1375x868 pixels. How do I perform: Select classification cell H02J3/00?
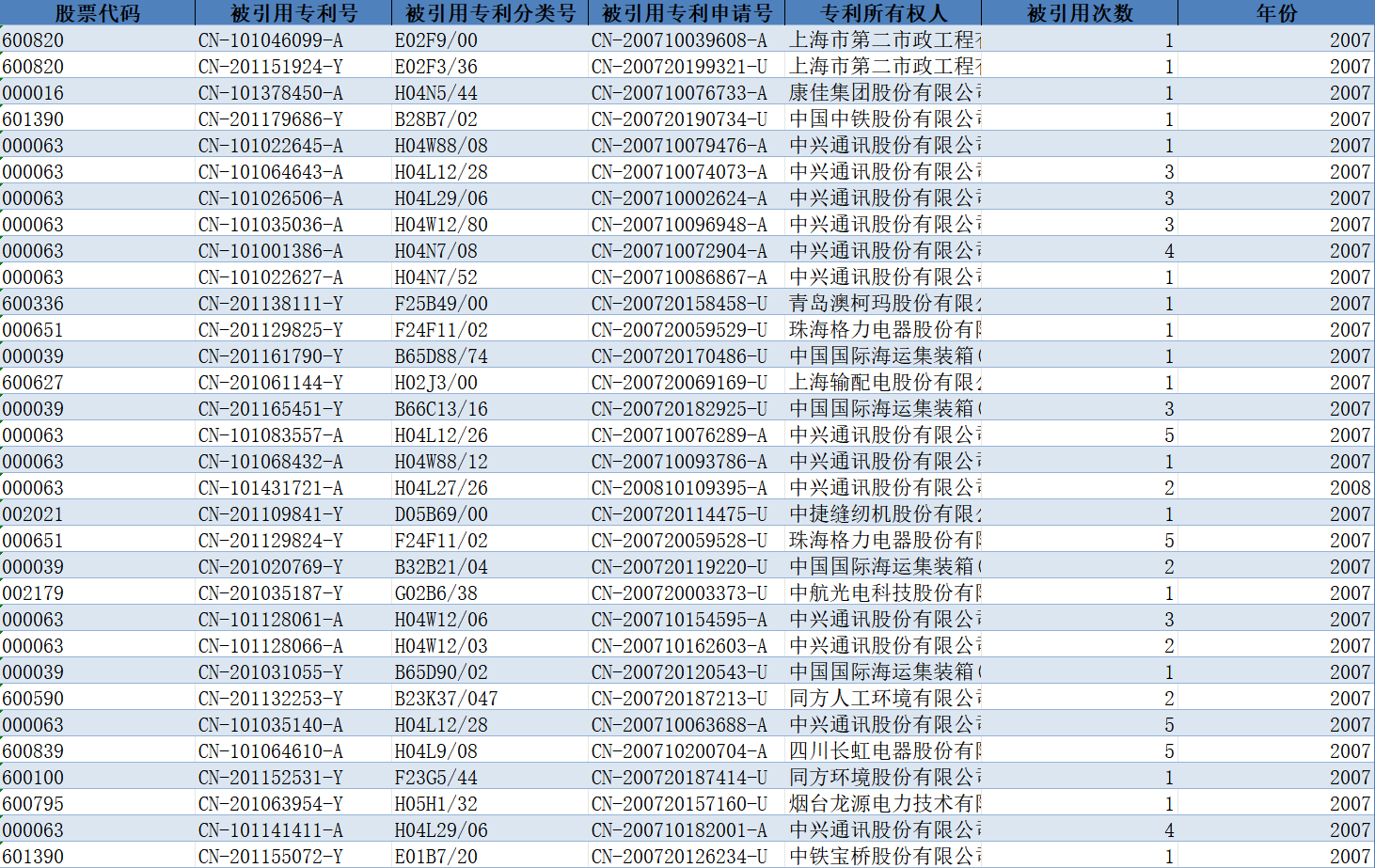pyautogui.click(x=490, y=383)
